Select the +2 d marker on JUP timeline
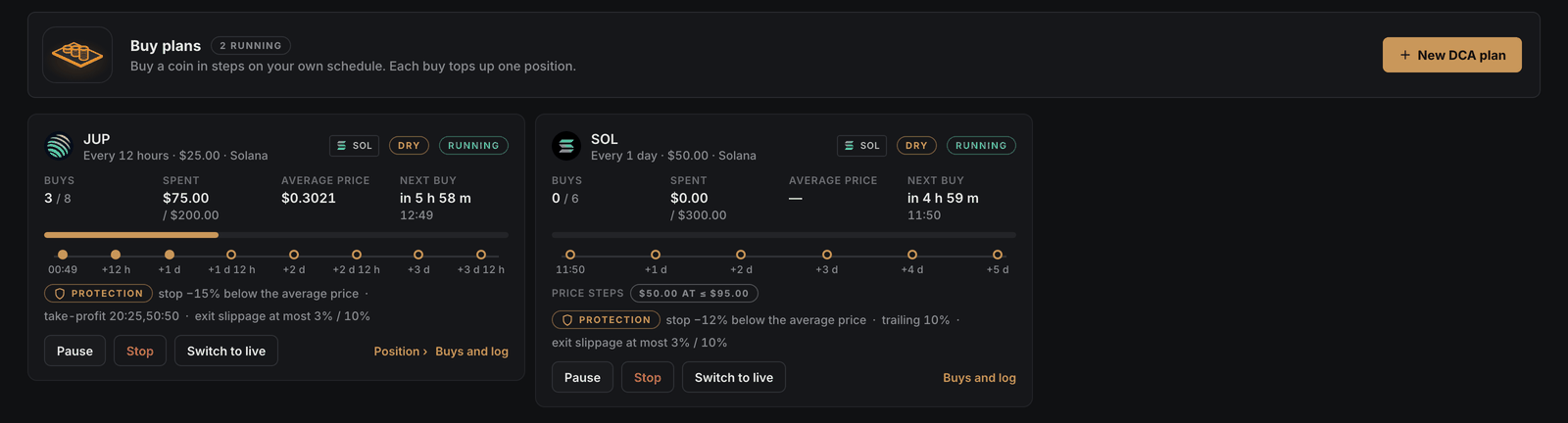Viewport: 1568px width, 423px height. [294, 255]
